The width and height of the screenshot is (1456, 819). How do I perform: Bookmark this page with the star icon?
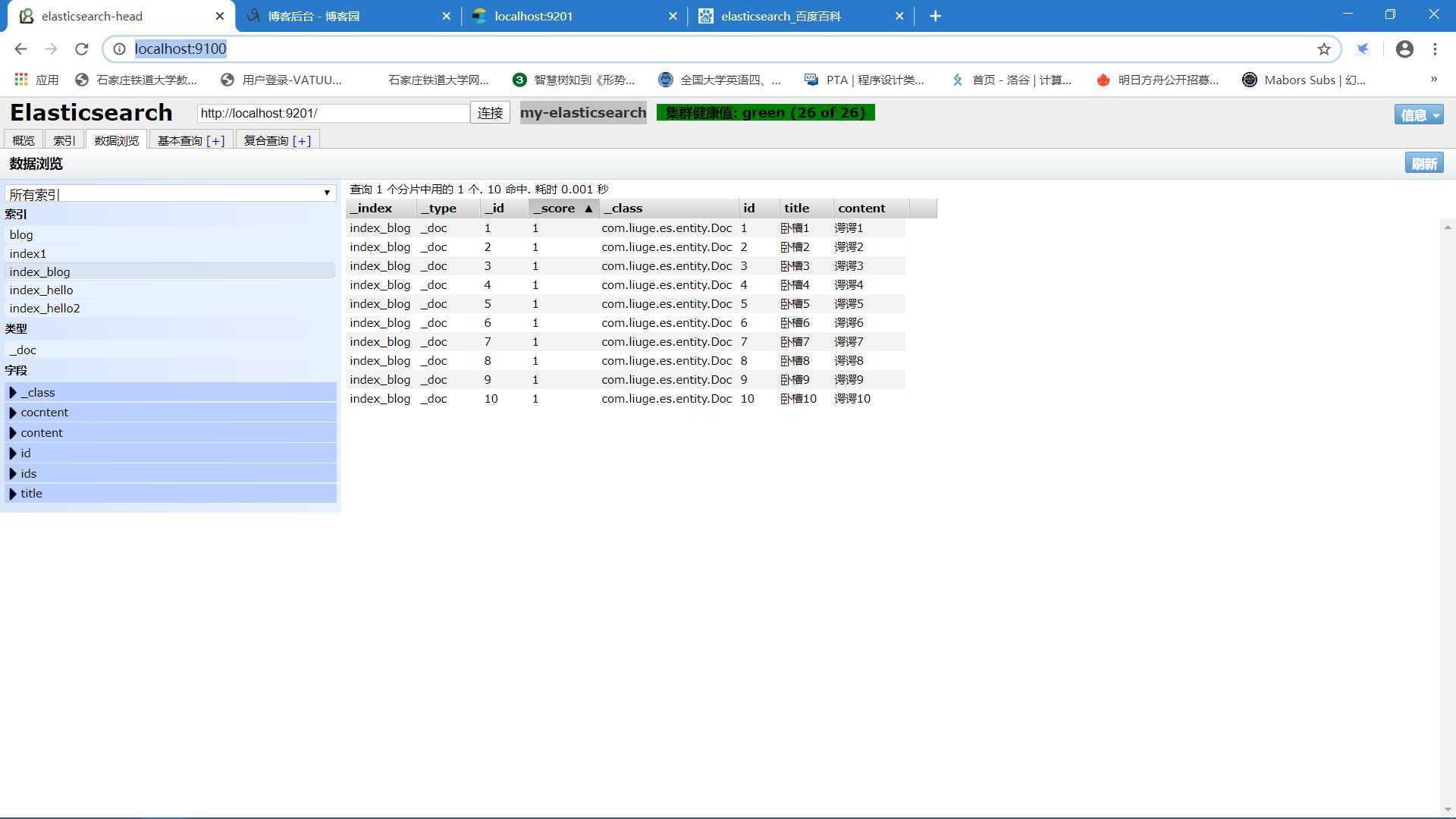tap(1324, 49)
